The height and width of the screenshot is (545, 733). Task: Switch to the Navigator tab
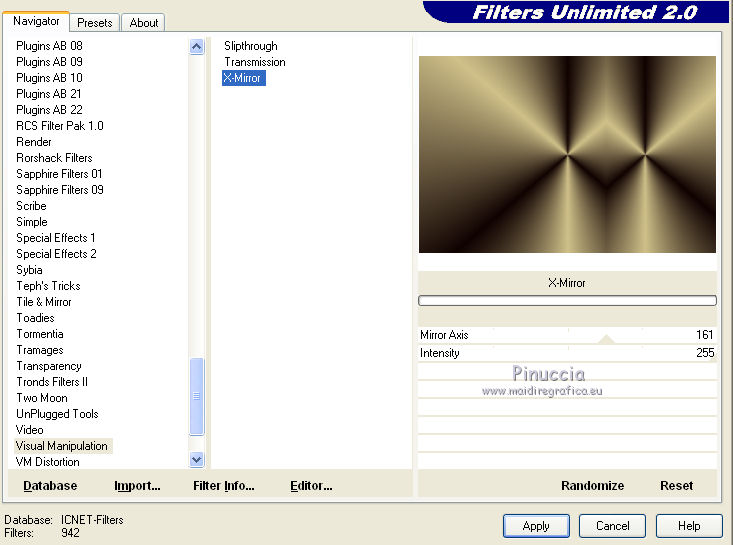pos(36,22)
